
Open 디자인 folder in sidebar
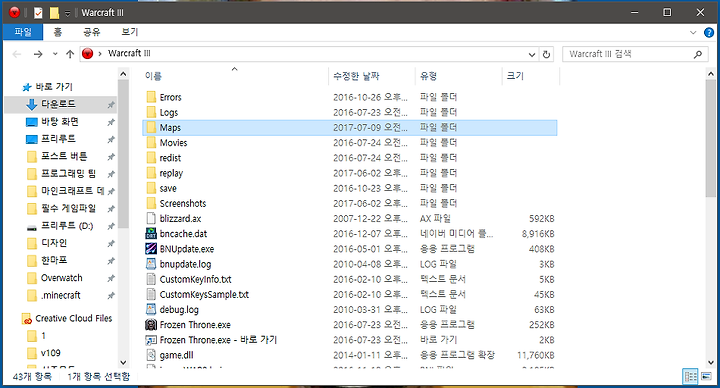[x=54, y=243]
